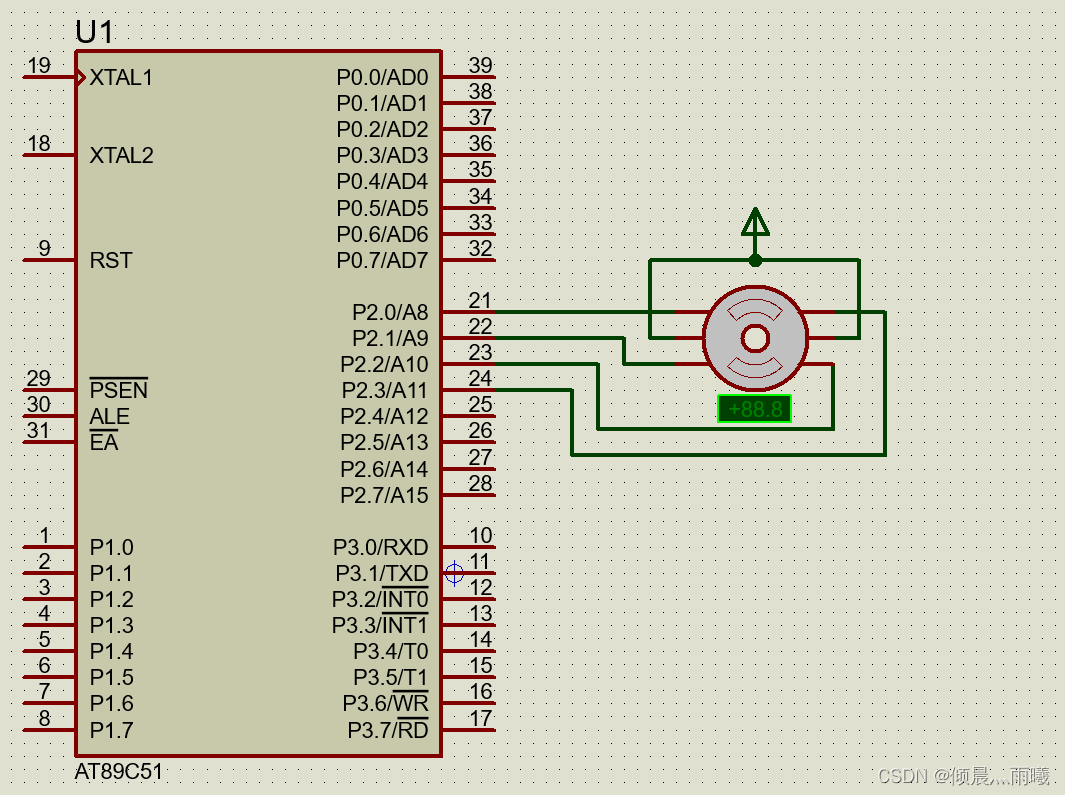Viewport: 1065px width, 795px height.
Task: Click the P3.5/T1 pin label
Action: (x=391, y=677)
